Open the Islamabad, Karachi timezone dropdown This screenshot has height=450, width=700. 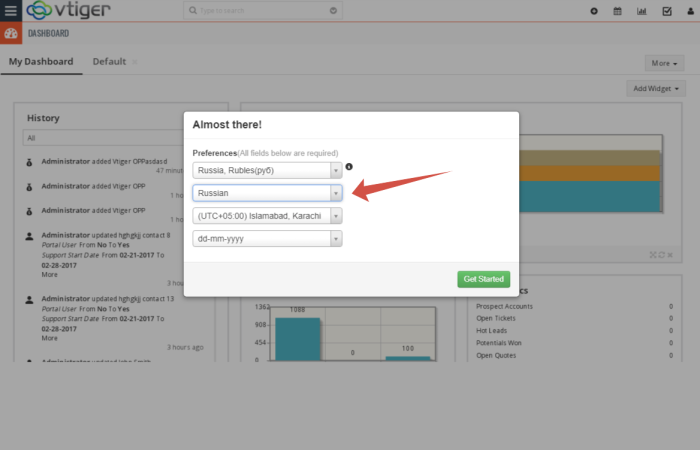[267, 216]
